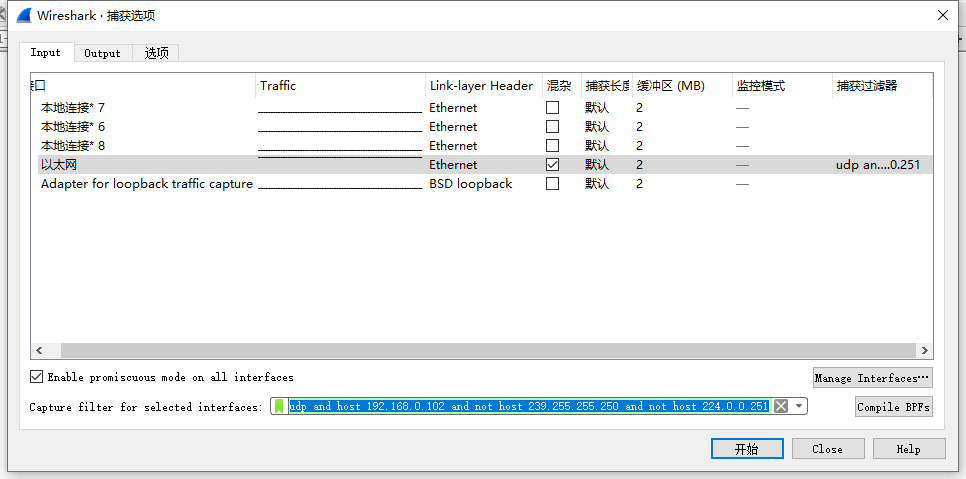Click the 以太网 row buffer value 2
This screenshot has width=966, height=479.
point(639,165)
